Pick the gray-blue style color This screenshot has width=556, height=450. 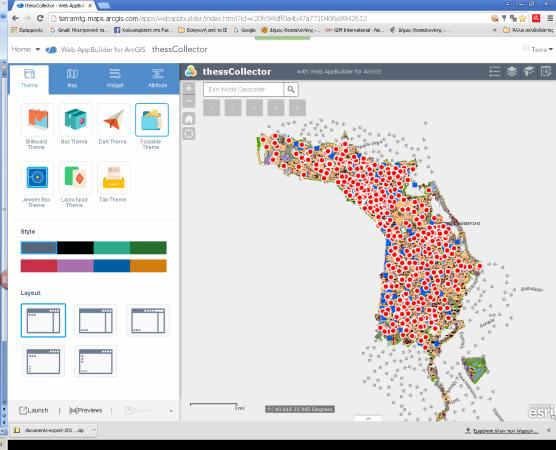[39, 248]
